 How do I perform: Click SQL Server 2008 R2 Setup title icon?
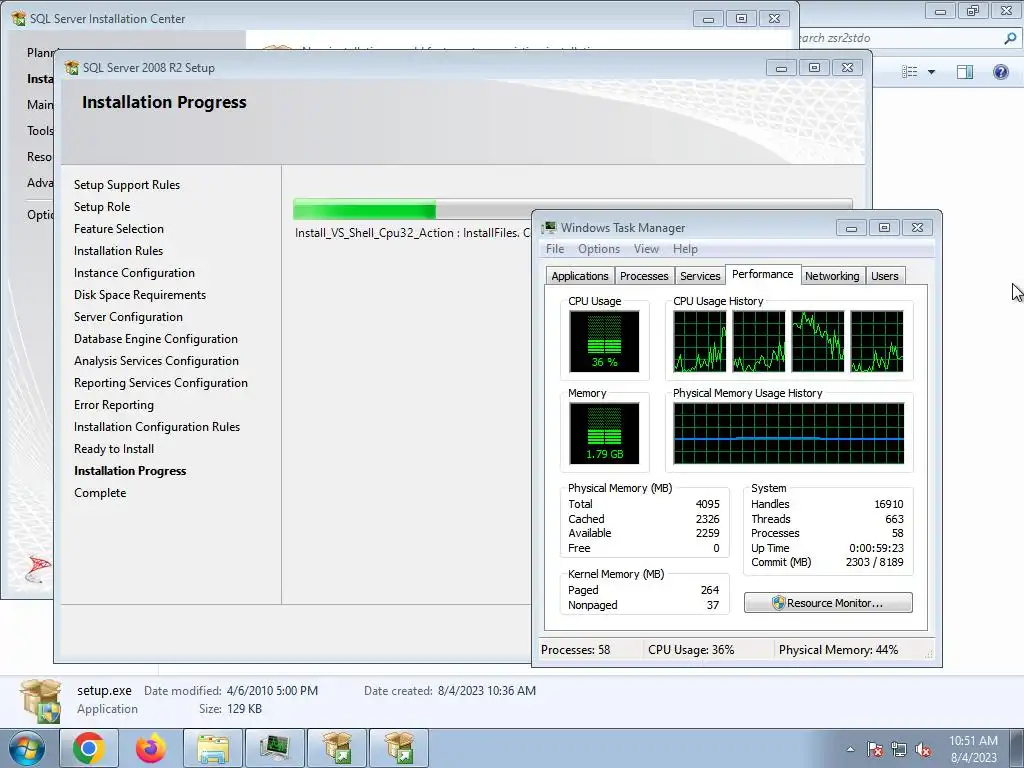click(x=72, y=67)
